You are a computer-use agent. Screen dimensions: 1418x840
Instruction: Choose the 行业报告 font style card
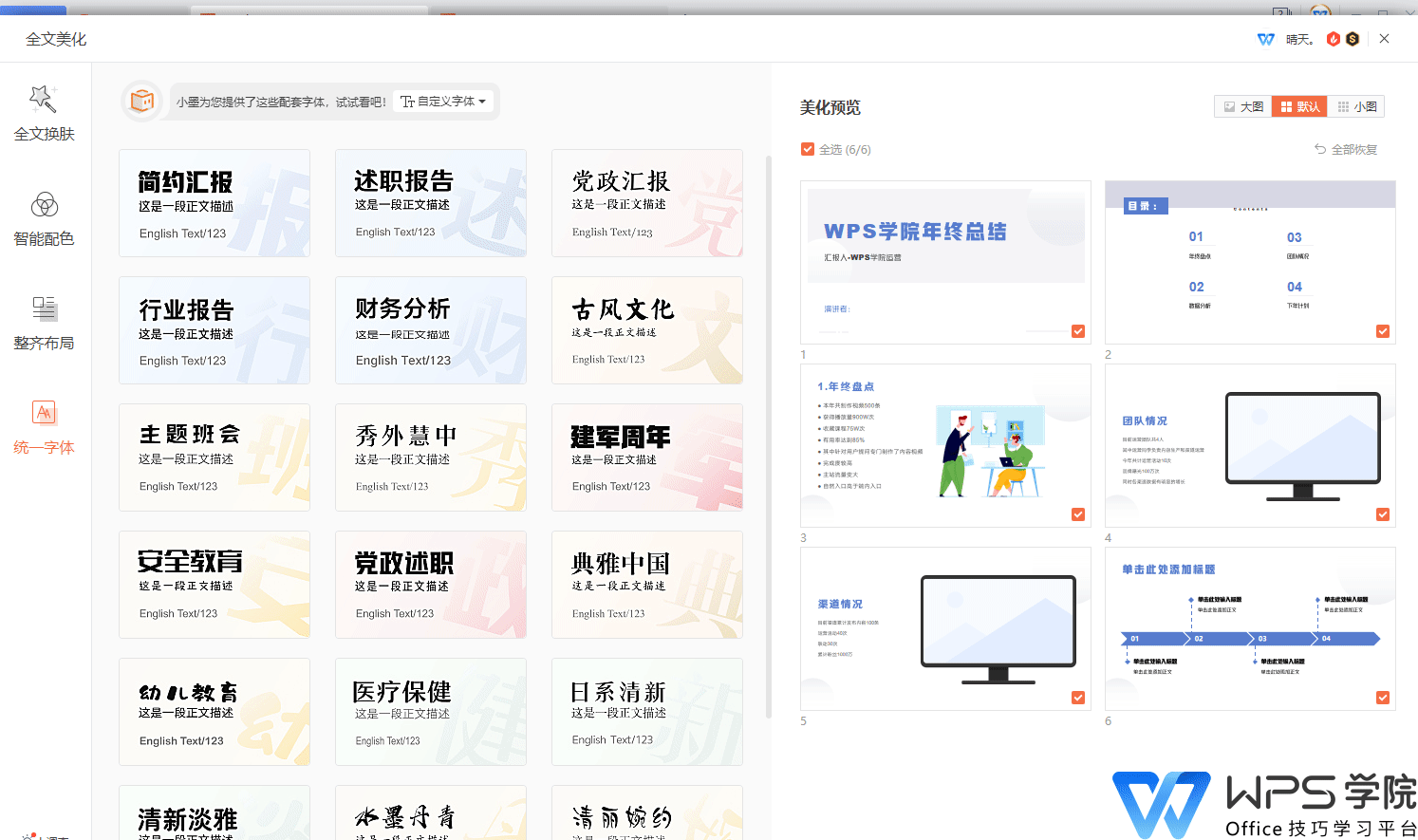coord(215,330)
